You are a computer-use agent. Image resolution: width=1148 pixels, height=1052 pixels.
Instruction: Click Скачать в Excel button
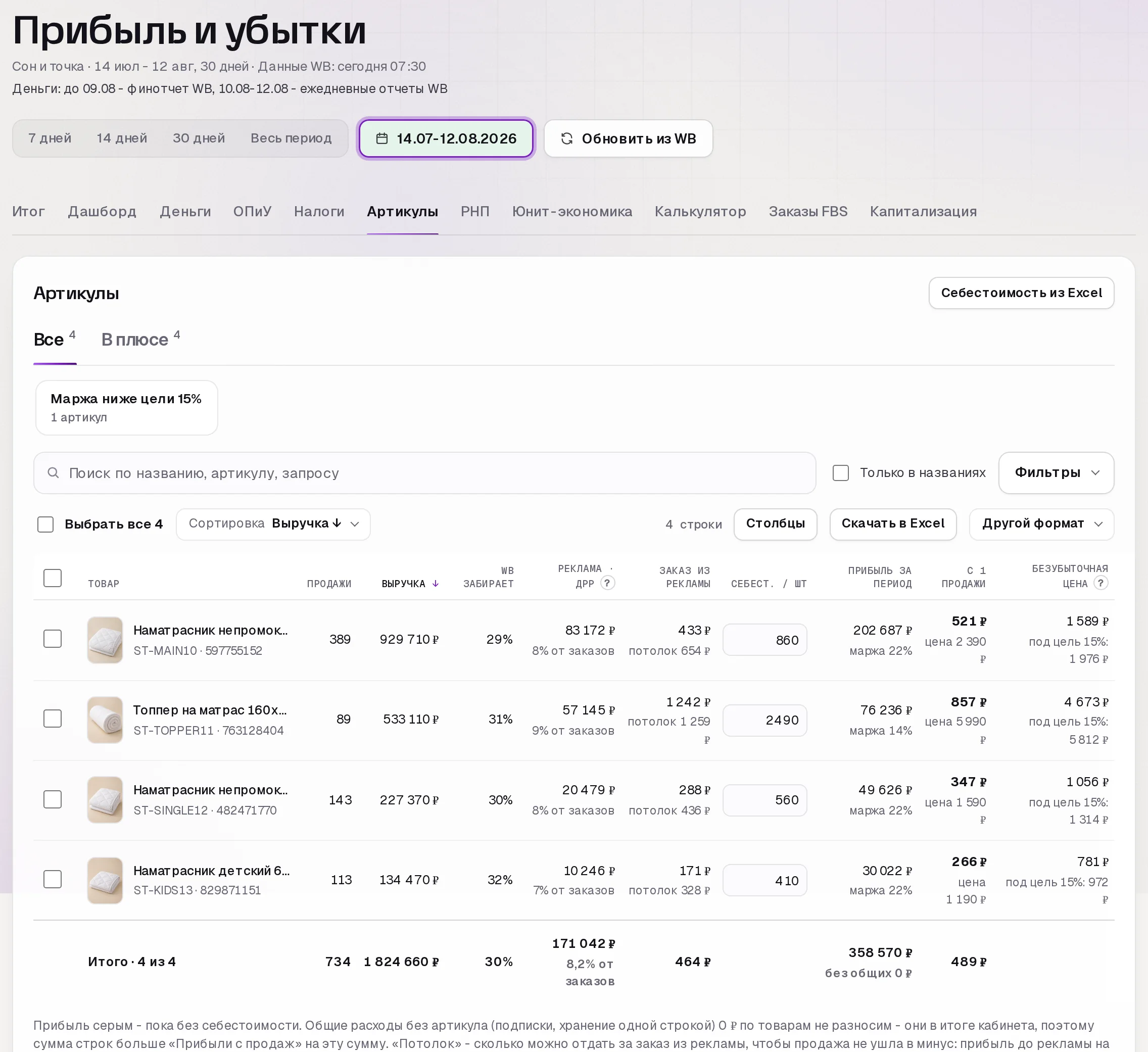(x=892, y=524)
